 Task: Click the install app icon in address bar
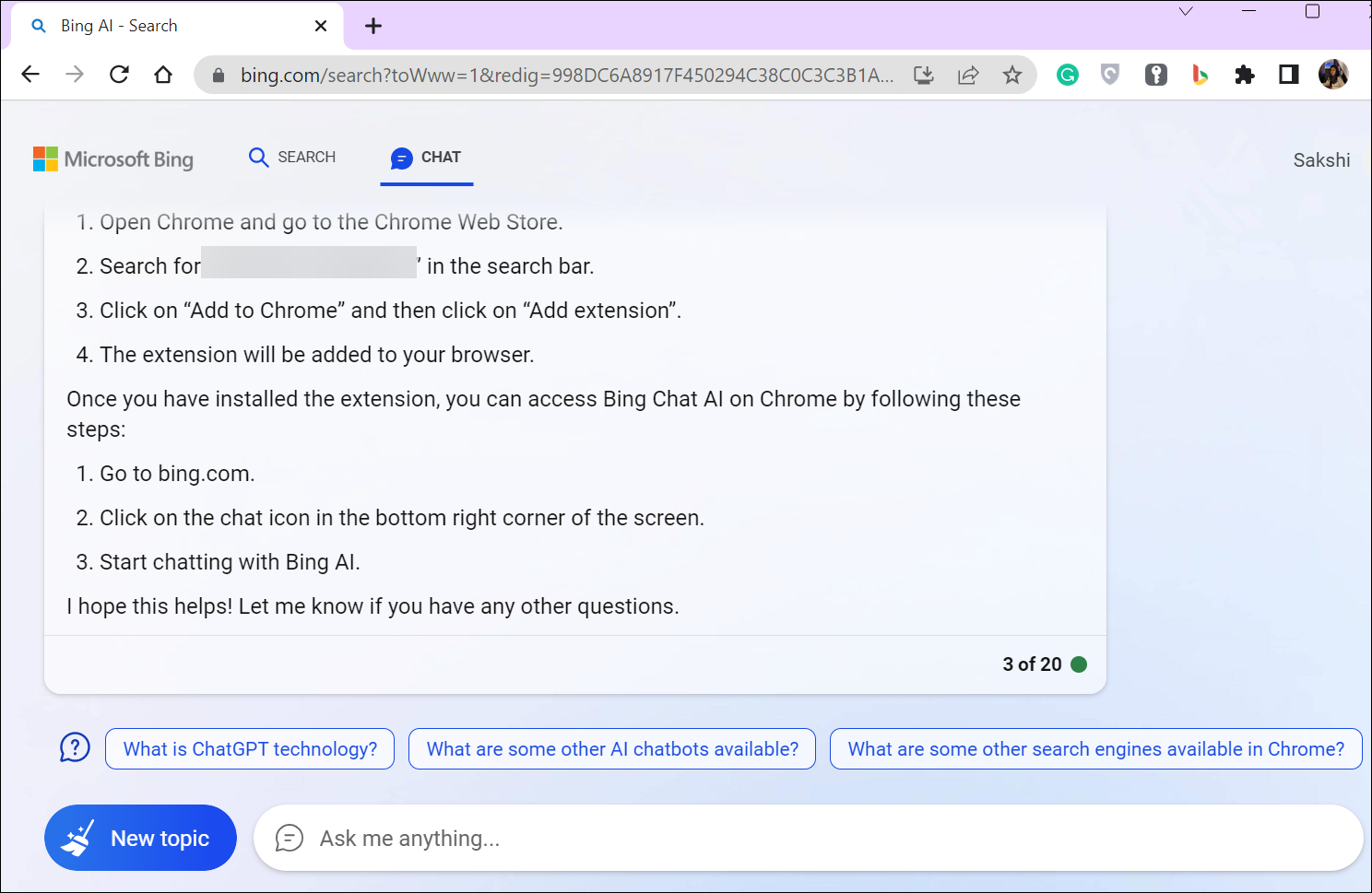coord(924,76)
